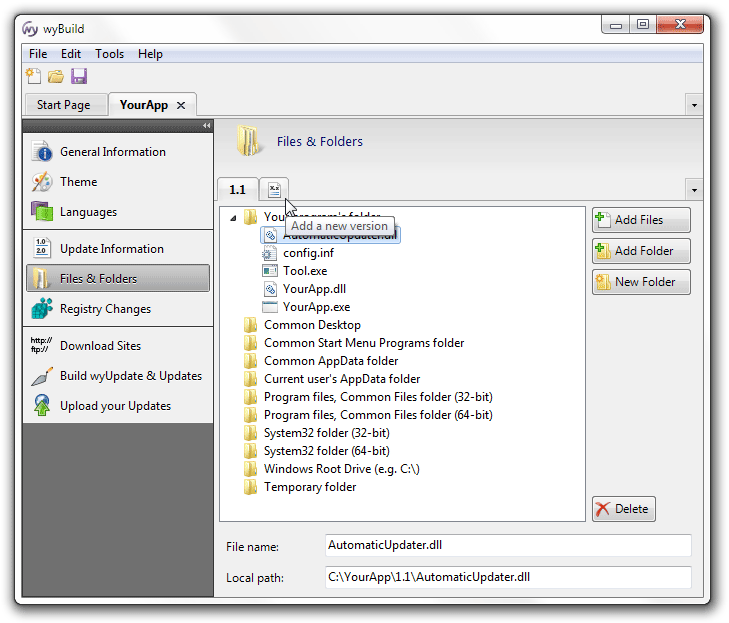Select the YourApp project tab
Viewport: 729px width, 623px height.
point(144,105)
